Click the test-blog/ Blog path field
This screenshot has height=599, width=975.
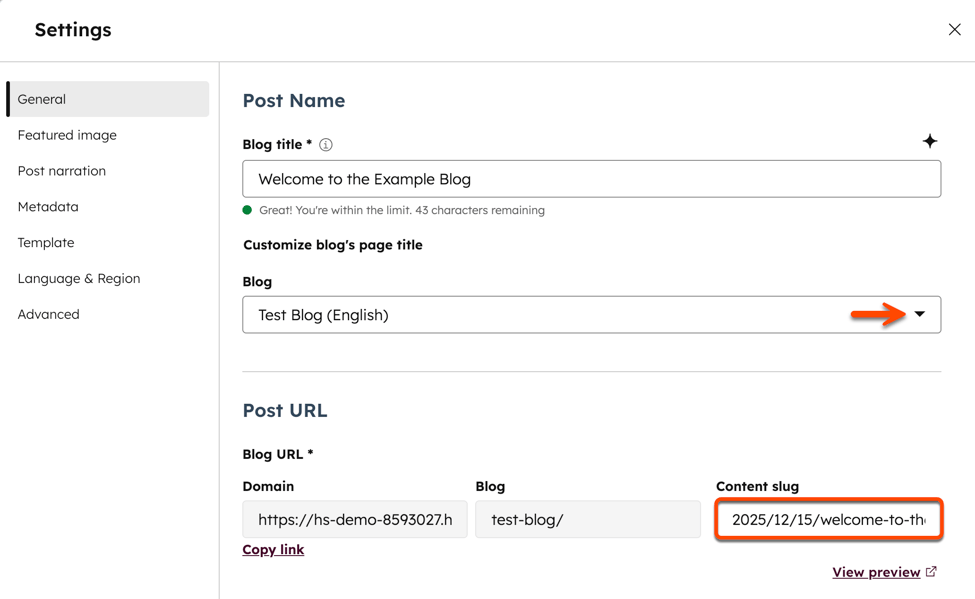coord(588,520)
